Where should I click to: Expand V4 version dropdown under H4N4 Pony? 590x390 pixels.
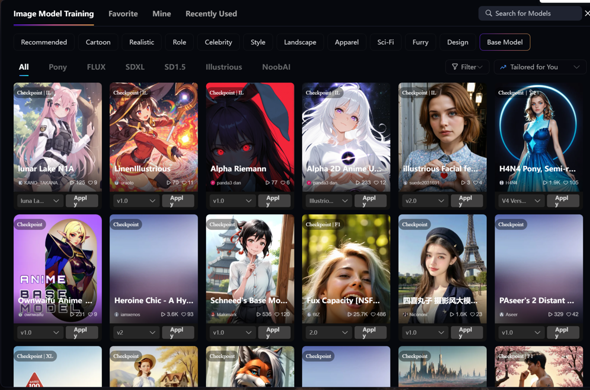pos(520,201)
